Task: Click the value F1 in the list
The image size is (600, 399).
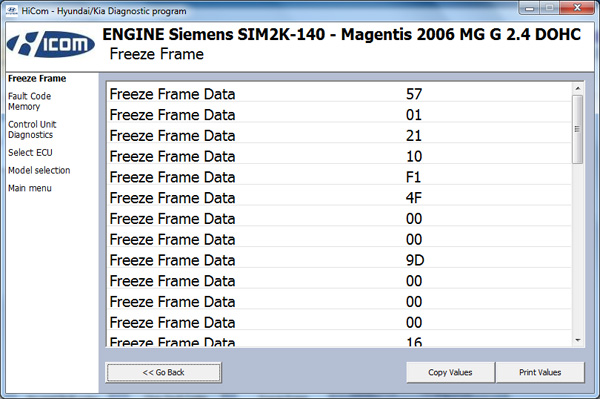Action: coord(413,177)
